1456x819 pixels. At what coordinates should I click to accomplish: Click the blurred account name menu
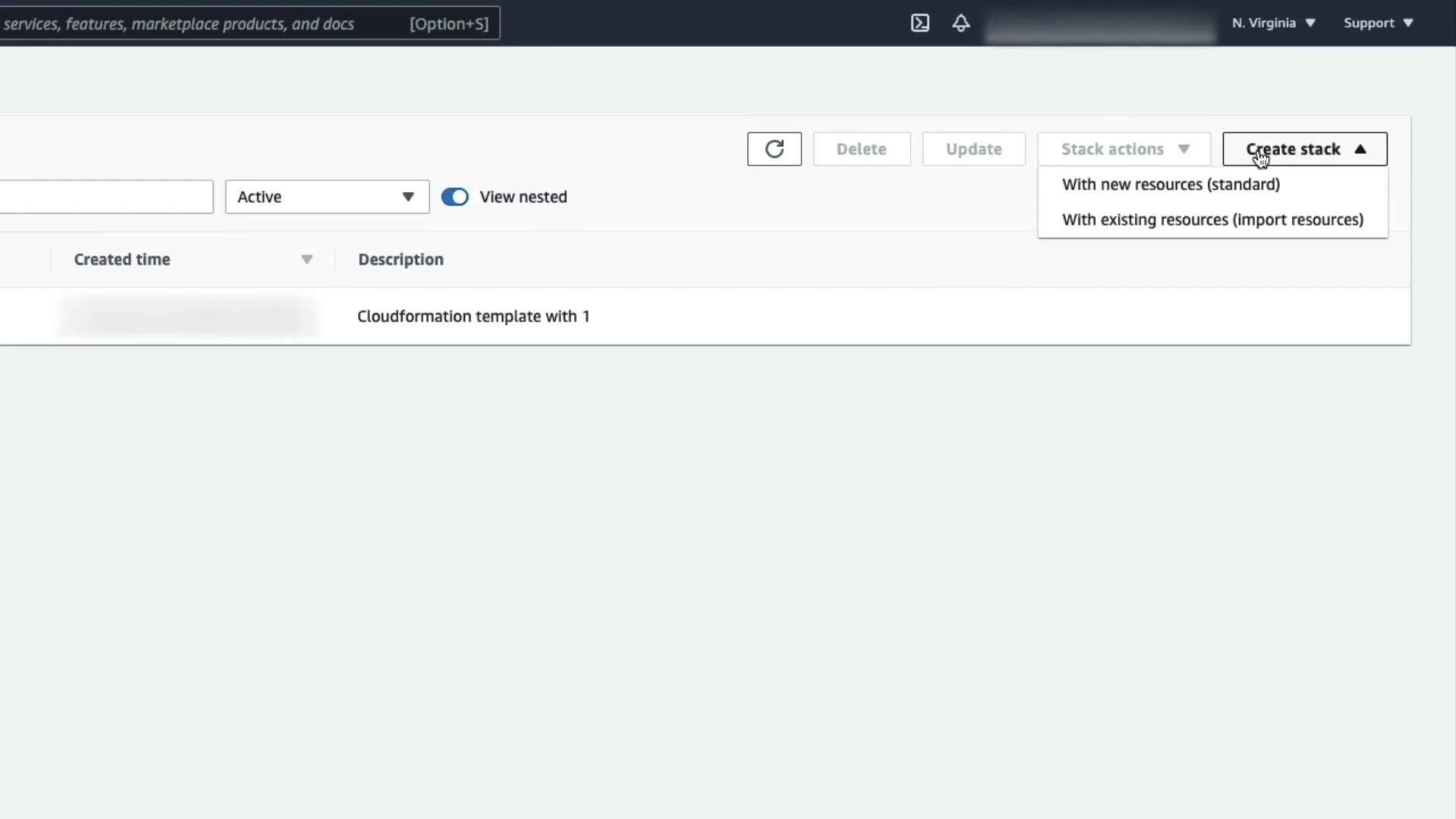(x=1100, y=27)
